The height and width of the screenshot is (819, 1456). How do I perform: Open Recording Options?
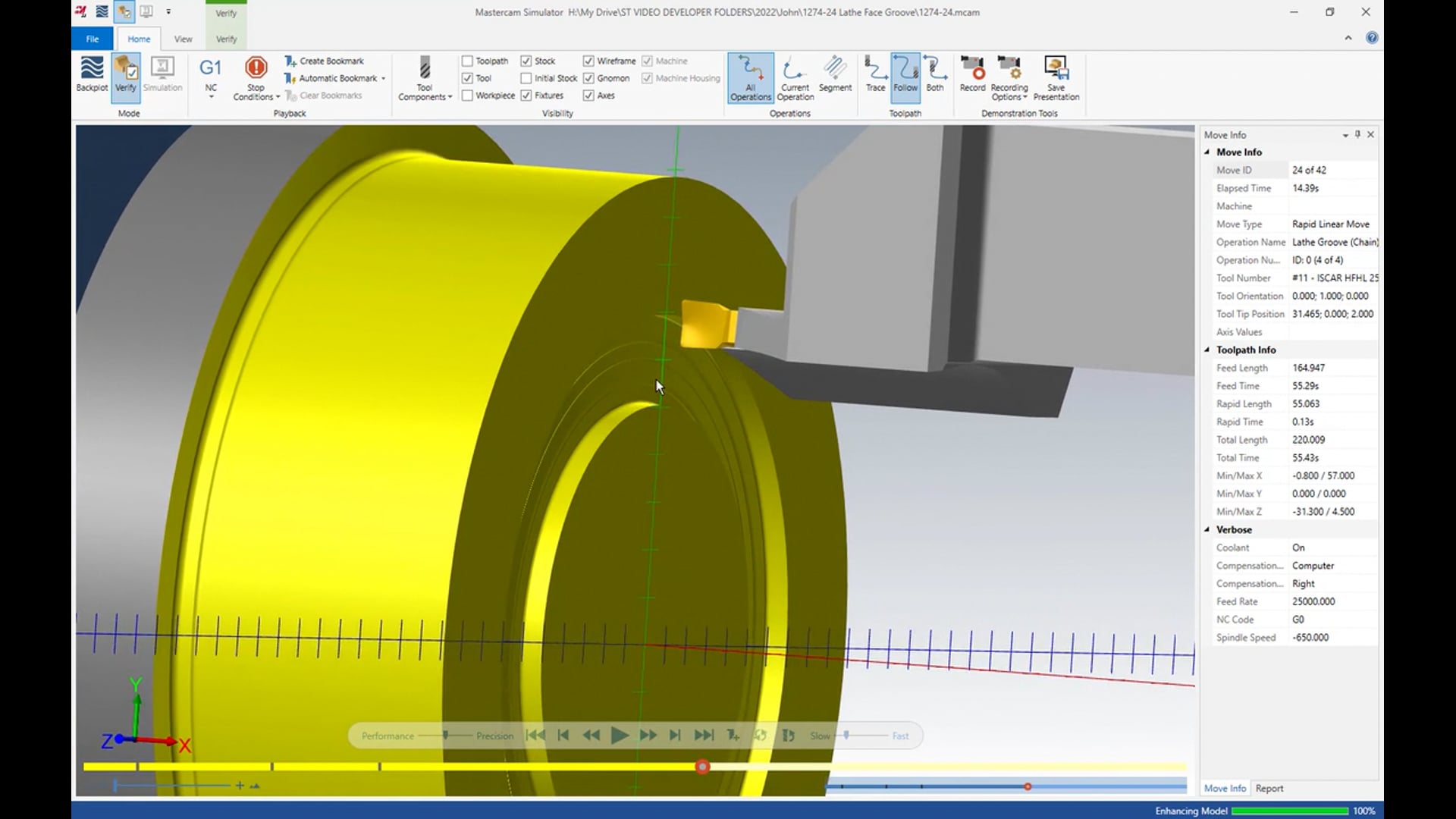(1009, 79)
